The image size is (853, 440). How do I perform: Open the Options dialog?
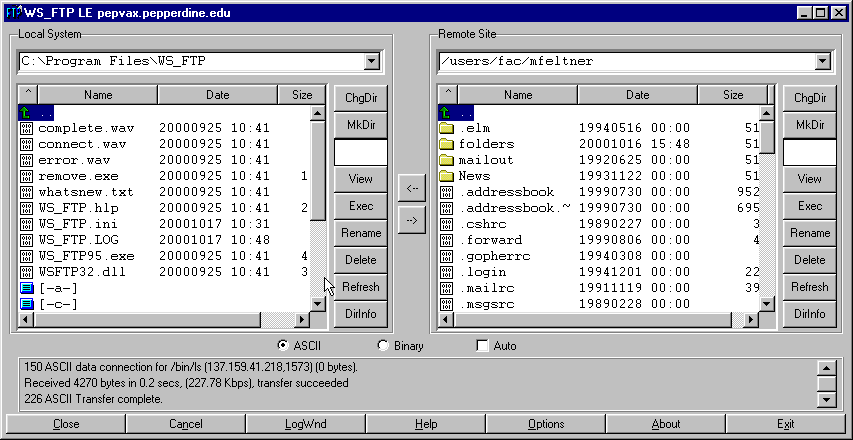coord(546,424)
